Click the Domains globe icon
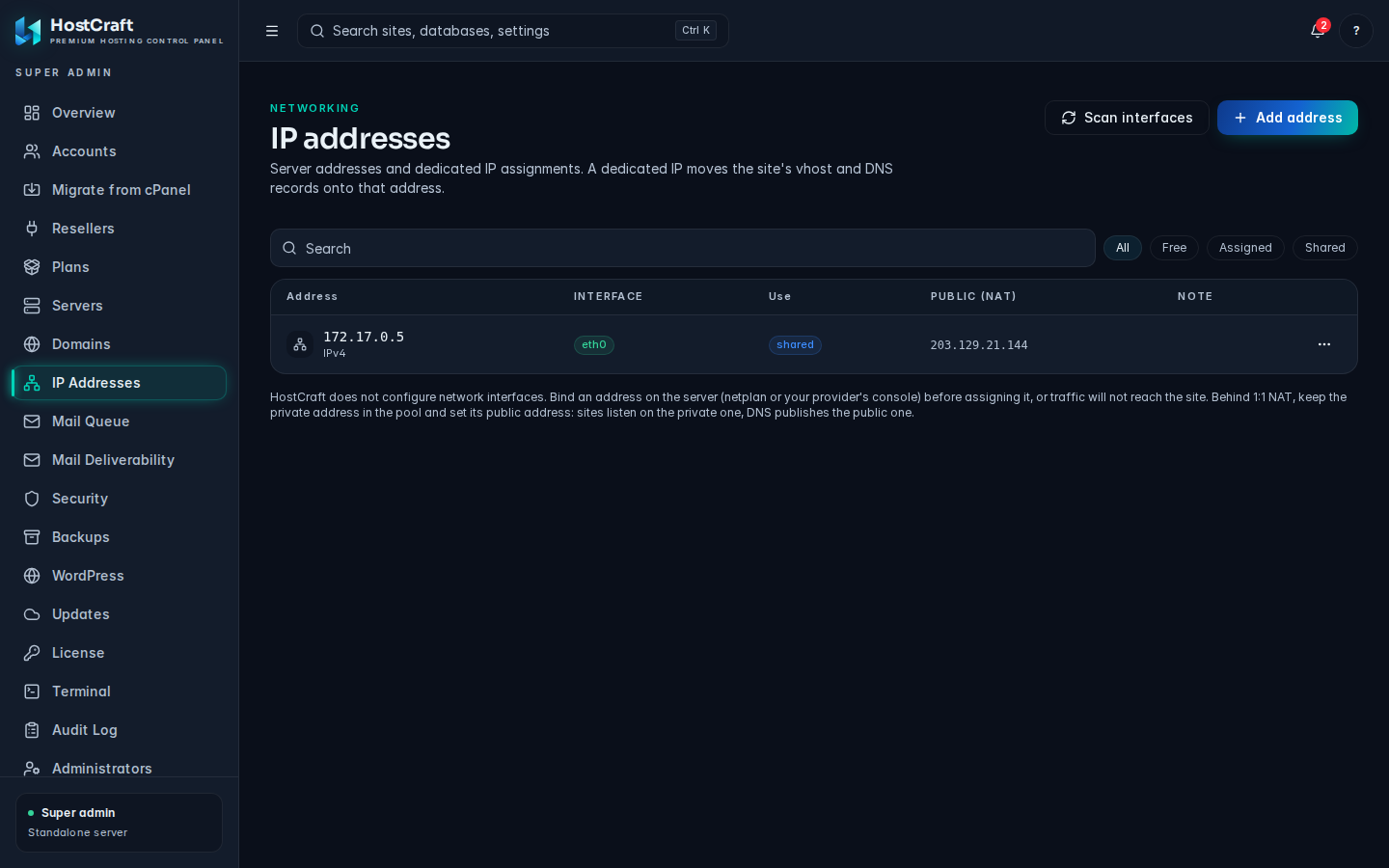This screenshot has width=1389, height=868. (x=32, y=344)
